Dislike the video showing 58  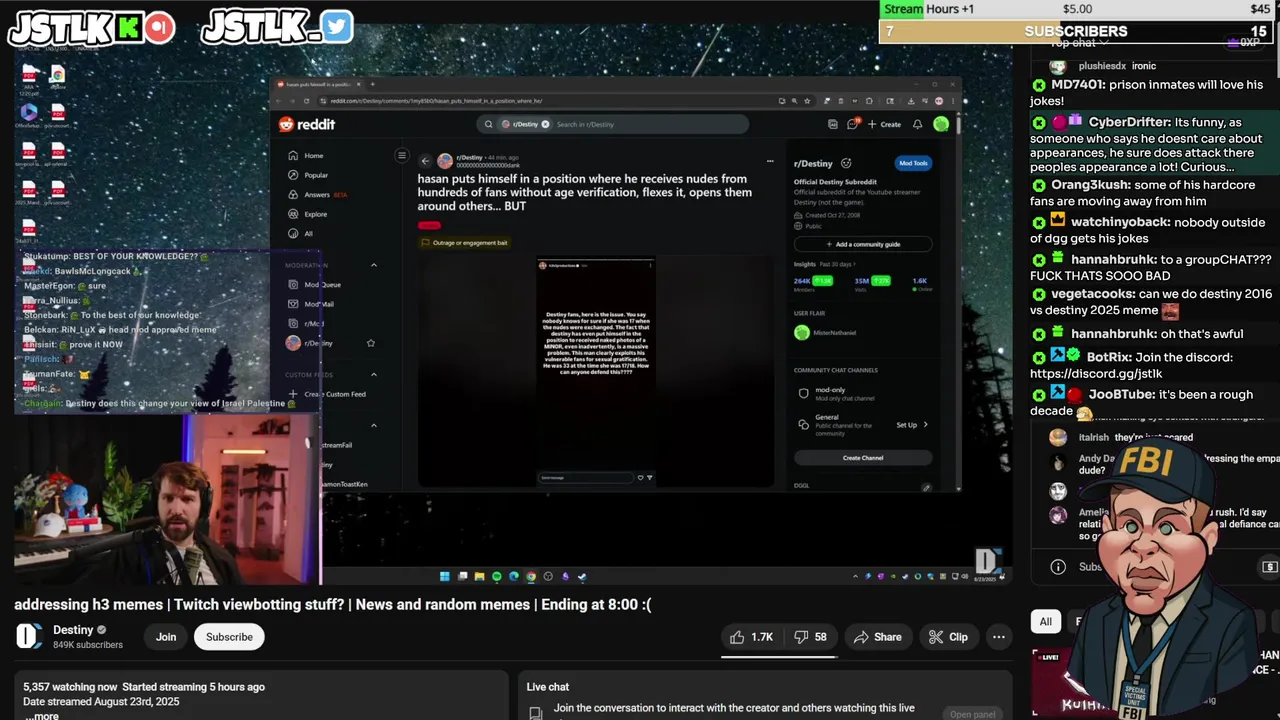810,637
